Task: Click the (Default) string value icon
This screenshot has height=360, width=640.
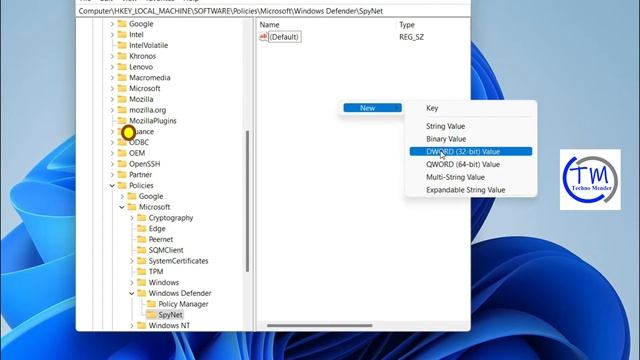Action: 263,37
